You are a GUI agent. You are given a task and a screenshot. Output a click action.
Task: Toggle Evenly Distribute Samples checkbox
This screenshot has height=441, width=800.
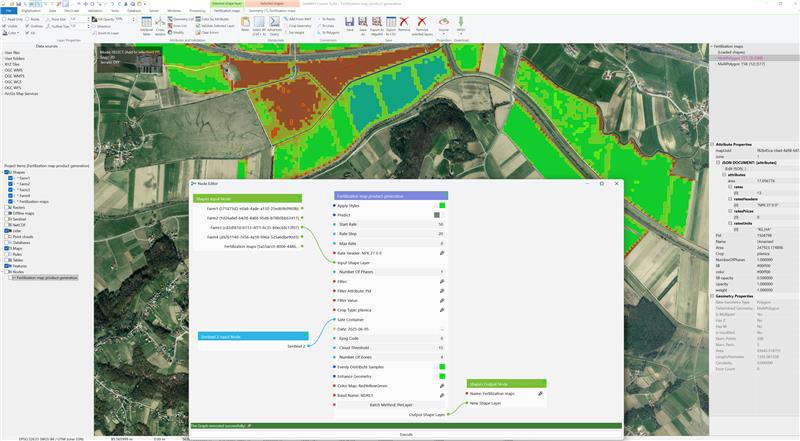442,366
